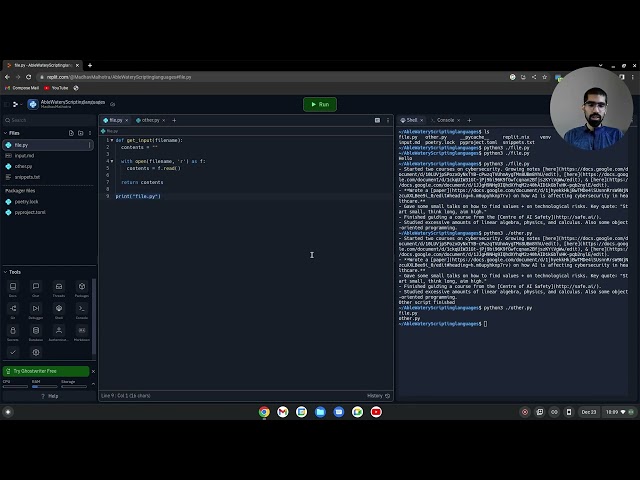640x480 pixels.
Task: Create a new folder in Files panel
Action: [x=80, y=133]
